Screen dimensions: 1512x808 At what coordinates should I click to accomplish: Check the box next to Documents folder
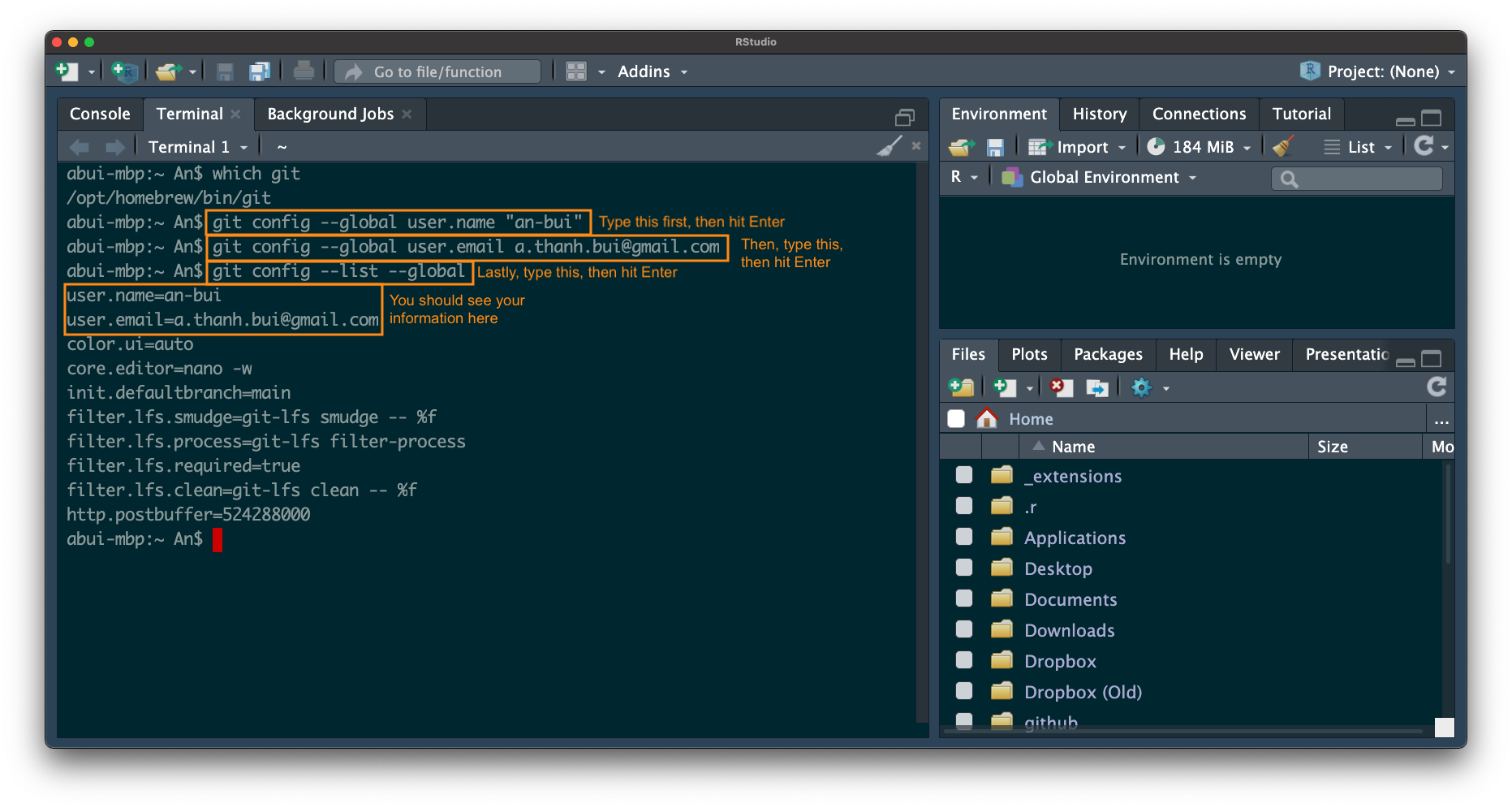[x=964, y=598]
